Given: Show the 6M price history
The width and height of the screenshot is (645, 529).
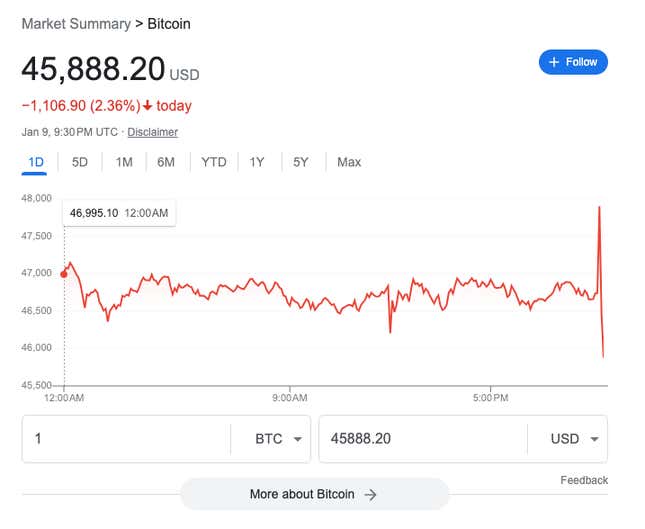Looking at the screenshot, I should click(x=166, y=162).
